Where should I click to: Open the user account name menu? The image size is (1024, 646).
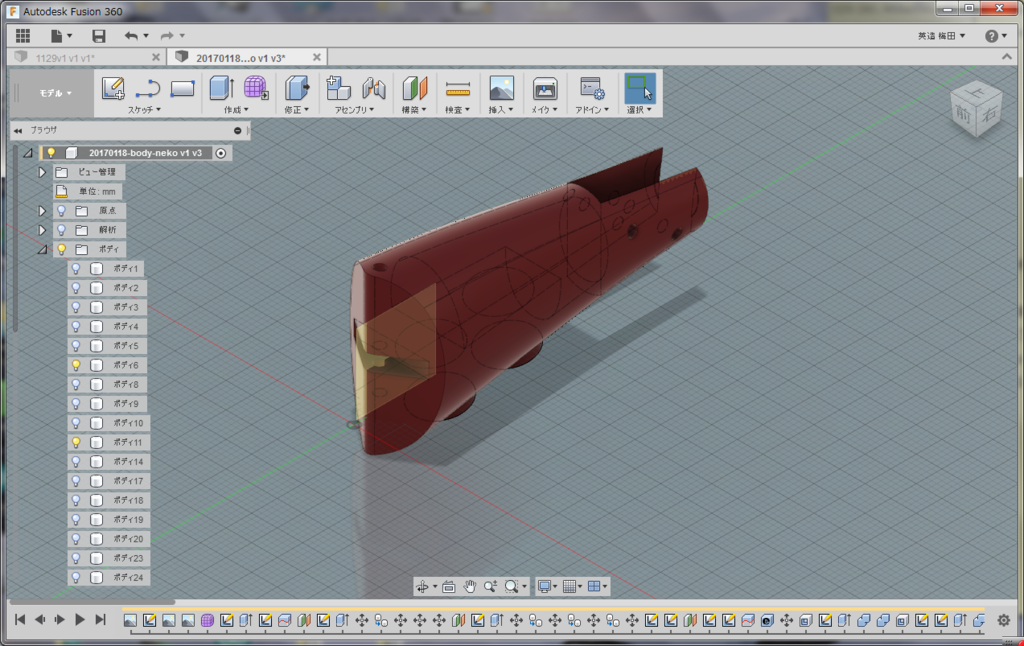(x=941, y=36)
